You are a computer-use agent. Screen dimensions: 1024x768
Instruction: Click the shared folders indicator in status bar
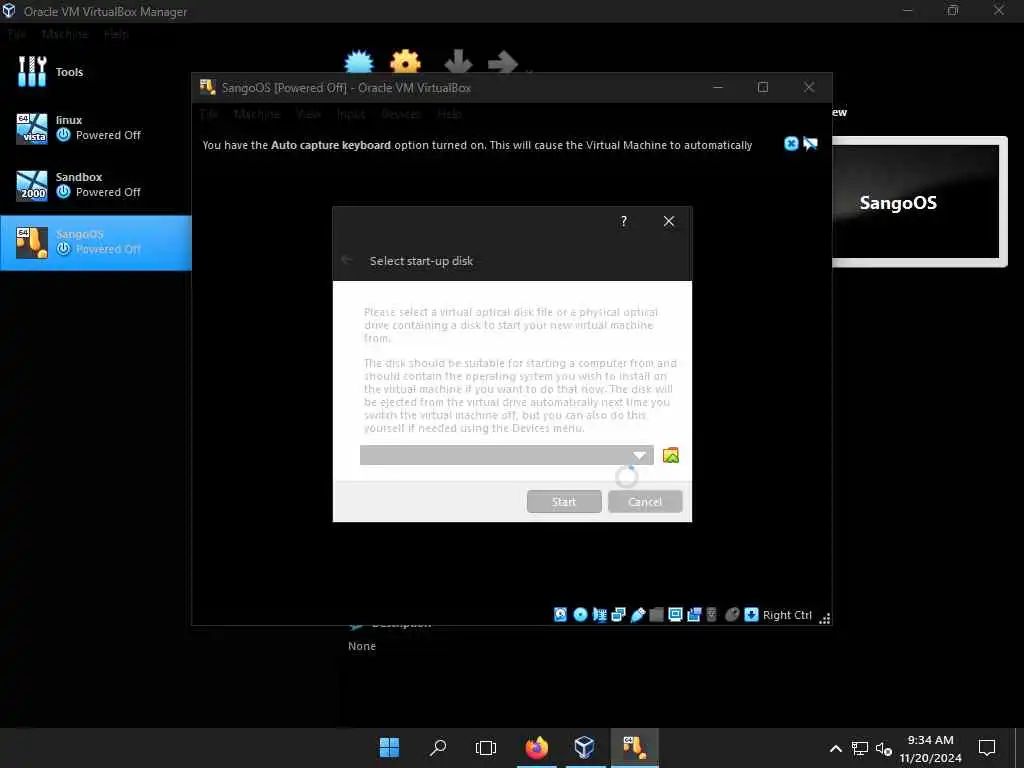656,615
